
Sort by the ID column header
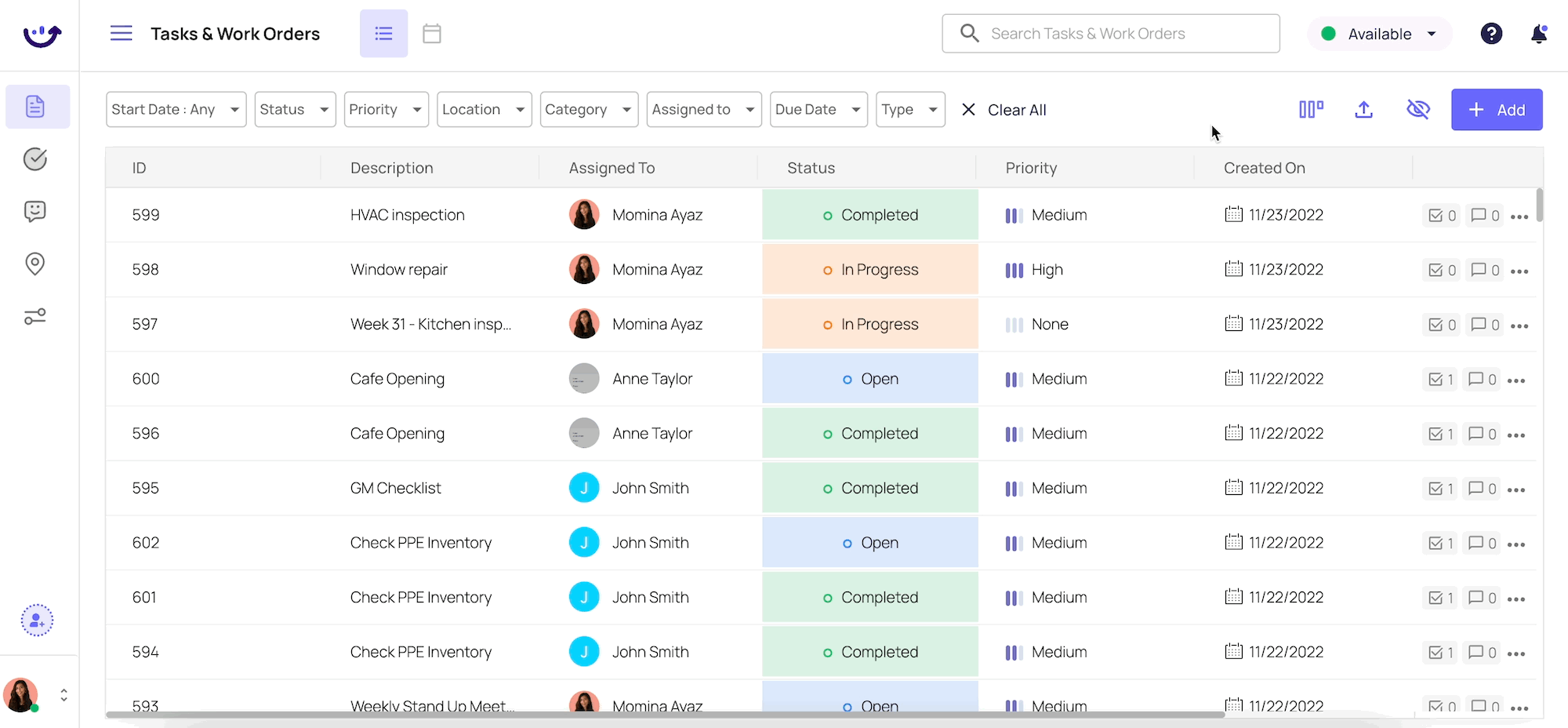point(140,168)
